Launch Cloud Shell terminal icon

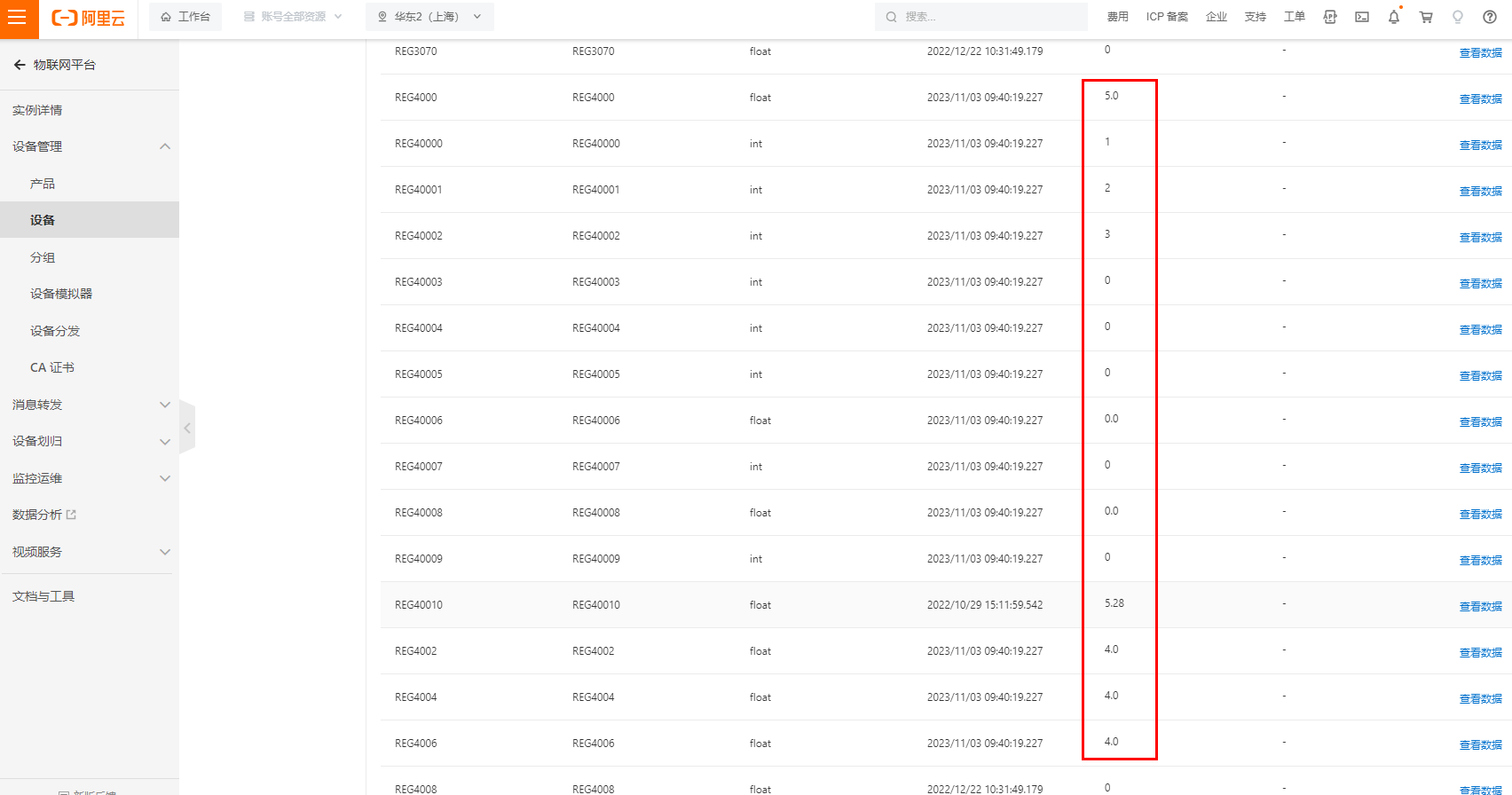(x=1362, y=17)
